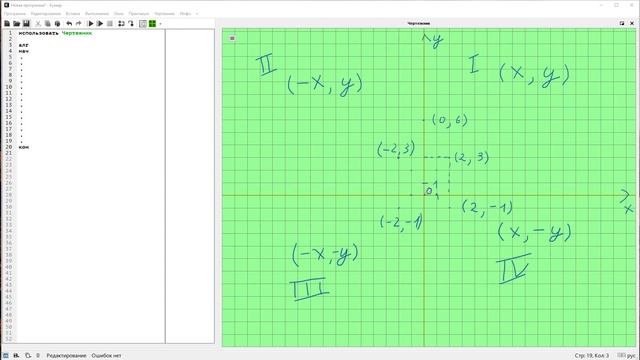640x360 pixels.
Task: Create a new program file
Action: pyautogui.click(x=7, y=24)
